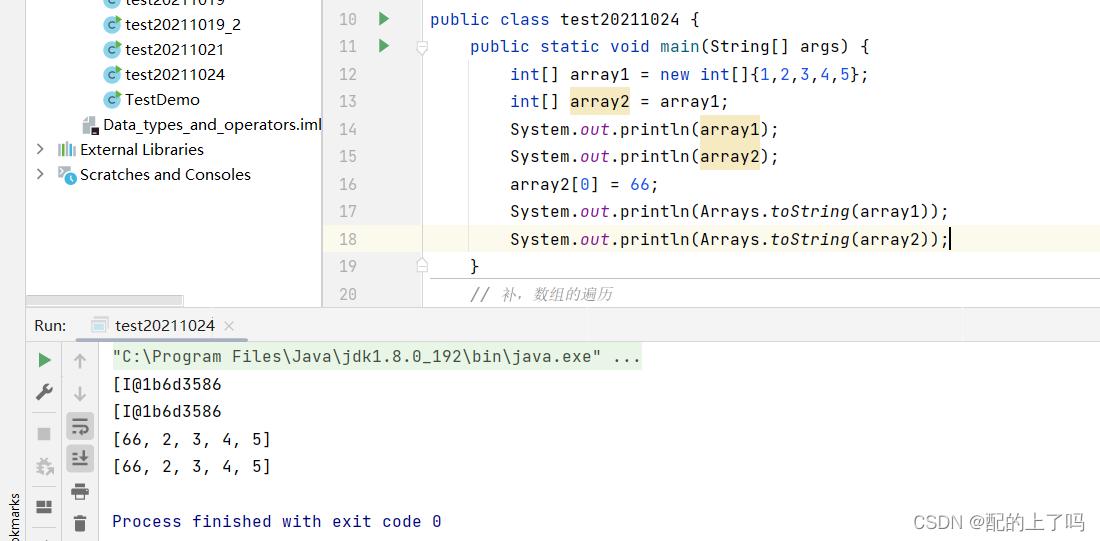The width and height of the screenshot is (1100, 541).
Task: Open run configuration wrench icon
Action: 44,392
